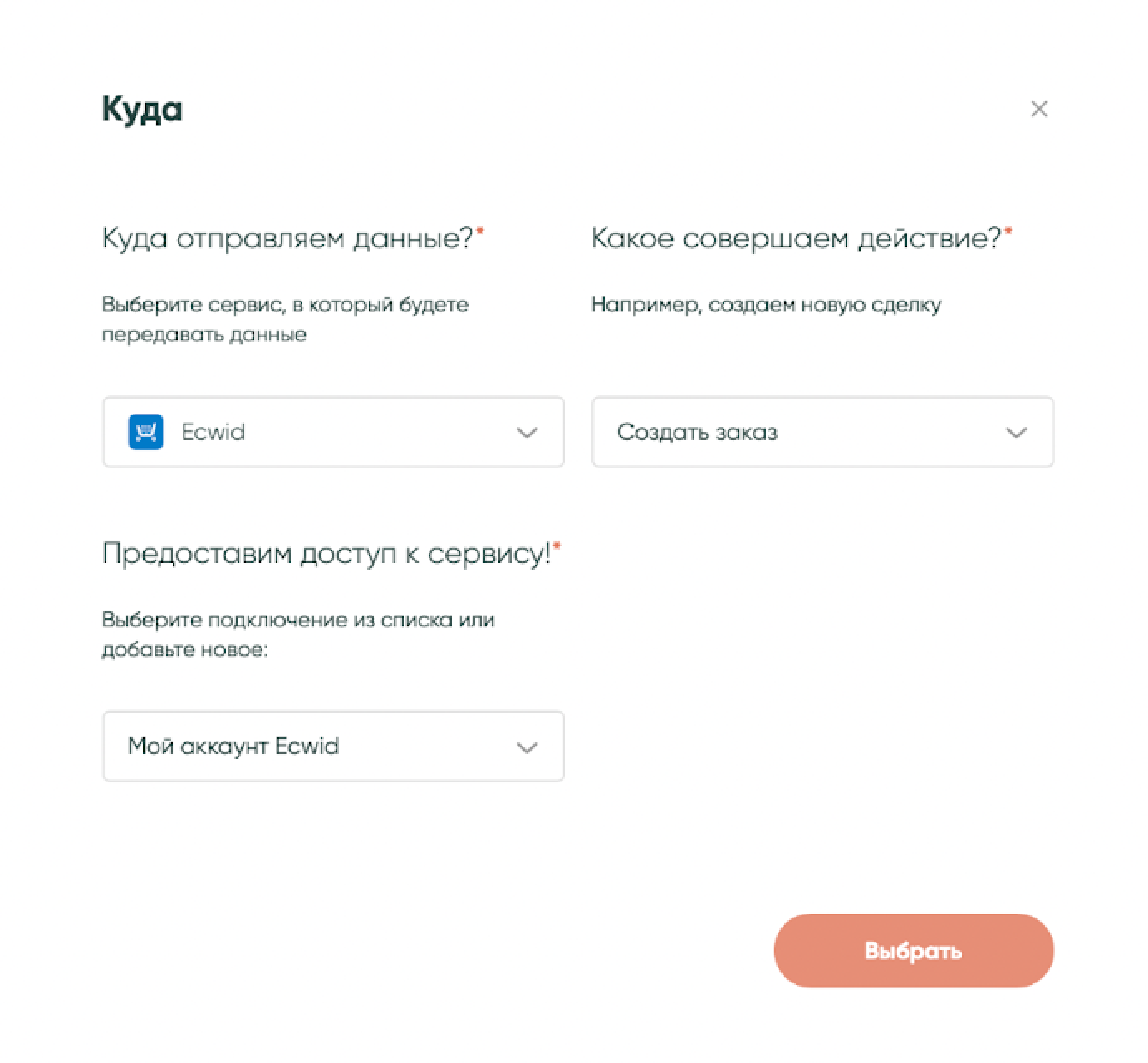
Task: Click hint text Выберите подключение из списка
Action: point(298,620)
